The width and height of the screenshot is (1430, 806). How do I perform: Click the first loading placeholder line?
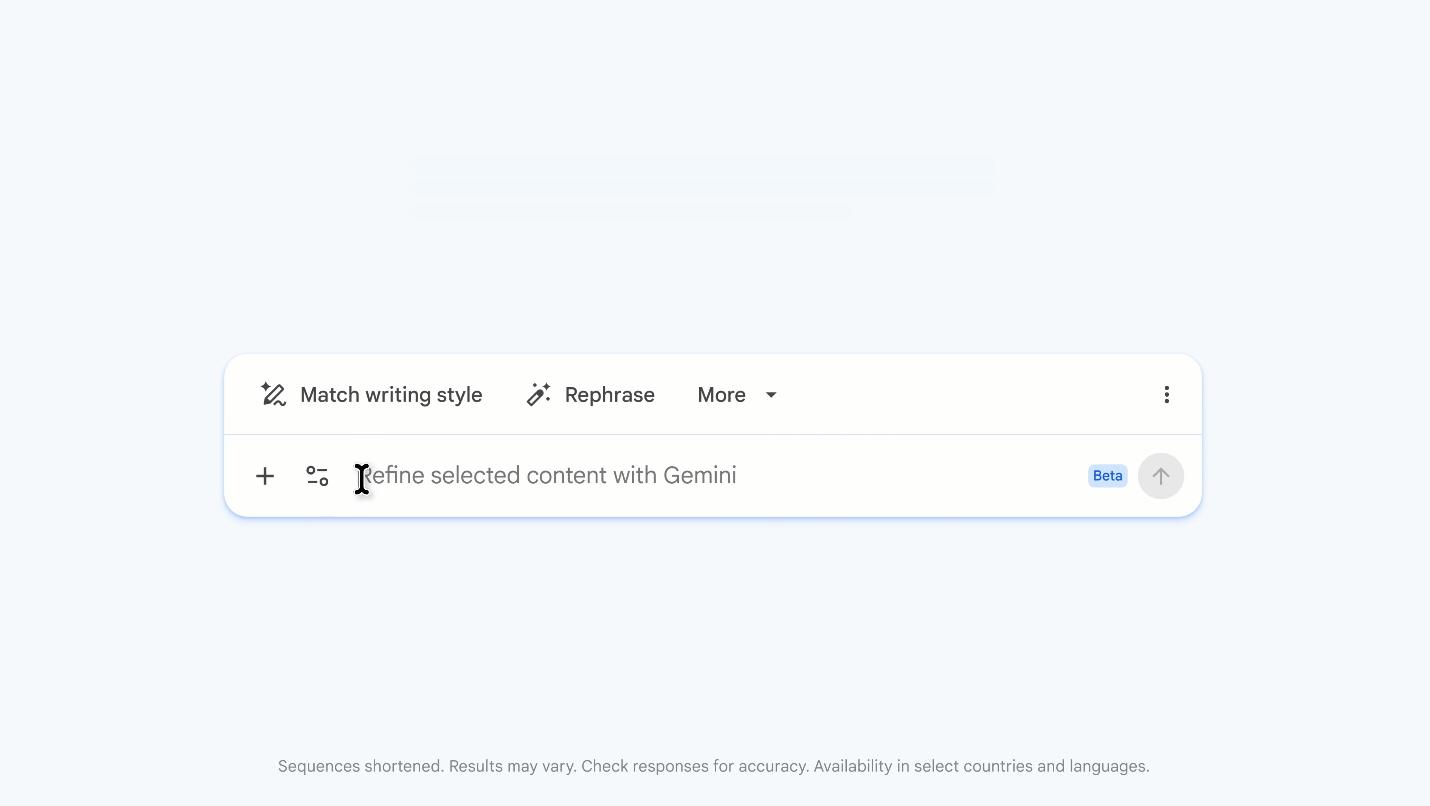coord(703,165)
